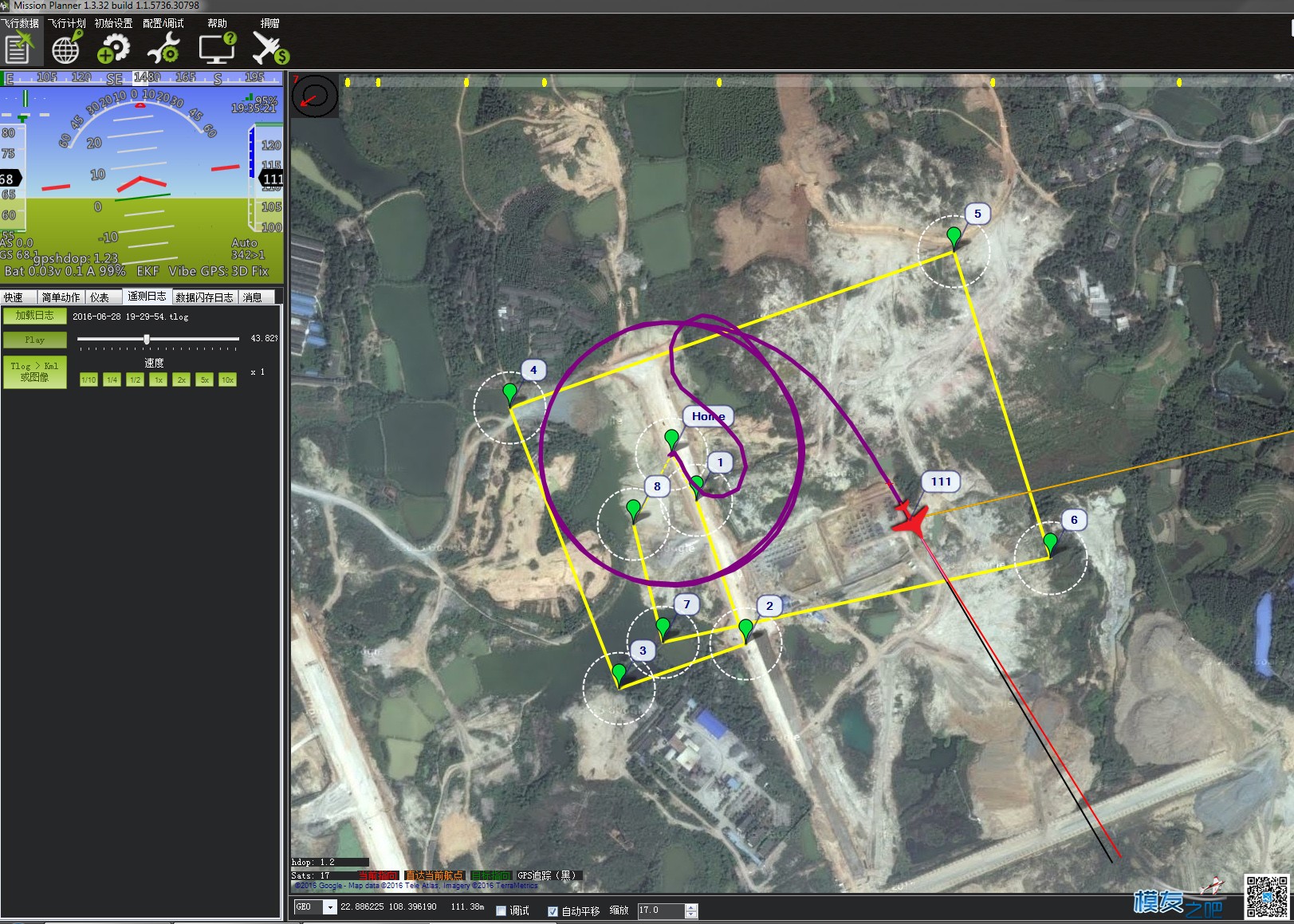Open the Flight Plan (飞行计划) globe icon
Viewport: 1294px width, 924px height.
66,47
